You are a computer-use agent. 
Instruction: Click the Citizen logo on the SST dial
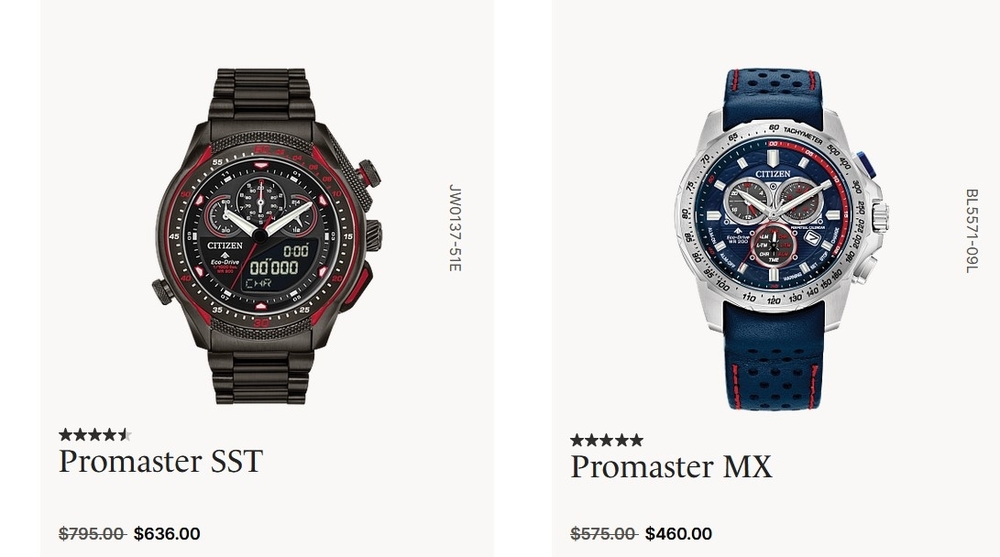[x=225, y=245]
